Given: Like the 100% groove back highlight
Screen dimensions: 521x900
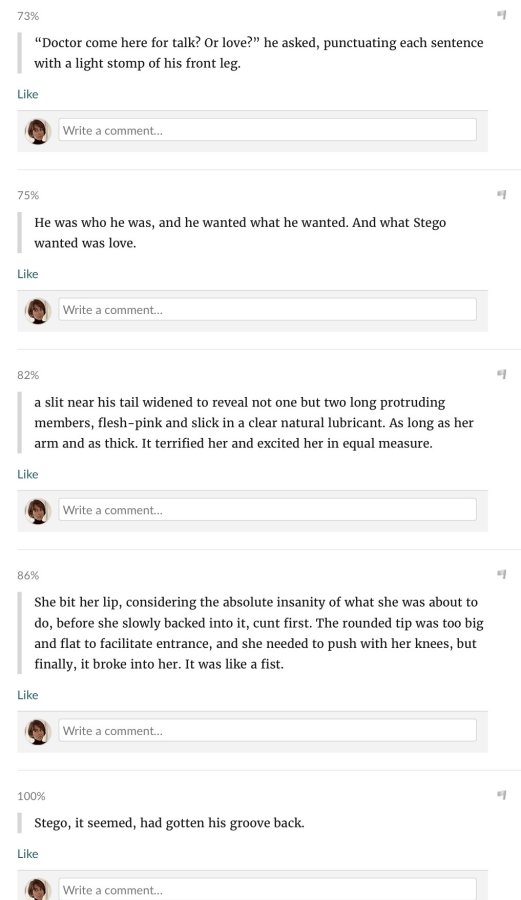Looking at the screenshot, I should click(28, 854).
